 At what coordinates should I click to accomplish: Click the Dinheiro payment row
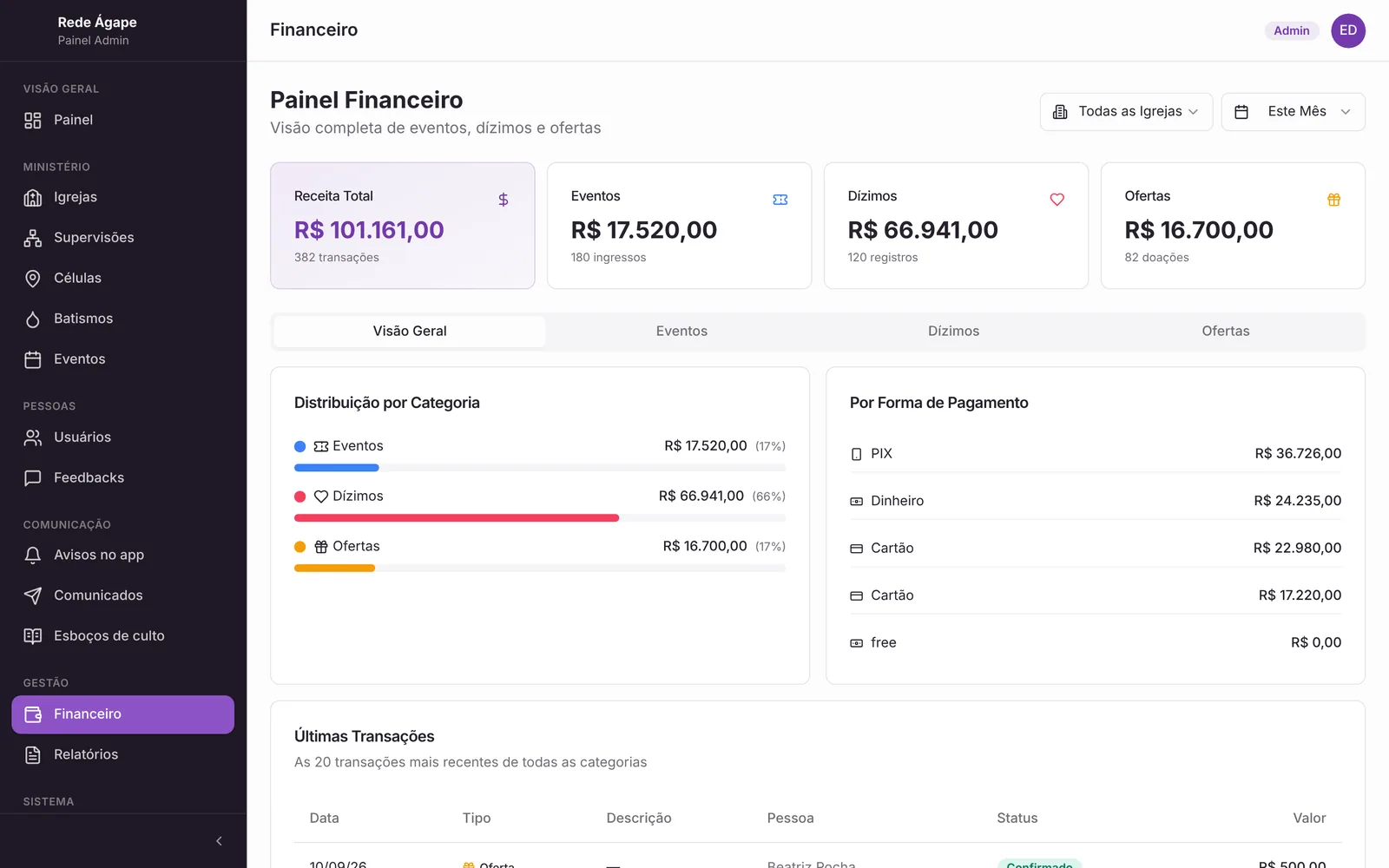[1096, 501]
